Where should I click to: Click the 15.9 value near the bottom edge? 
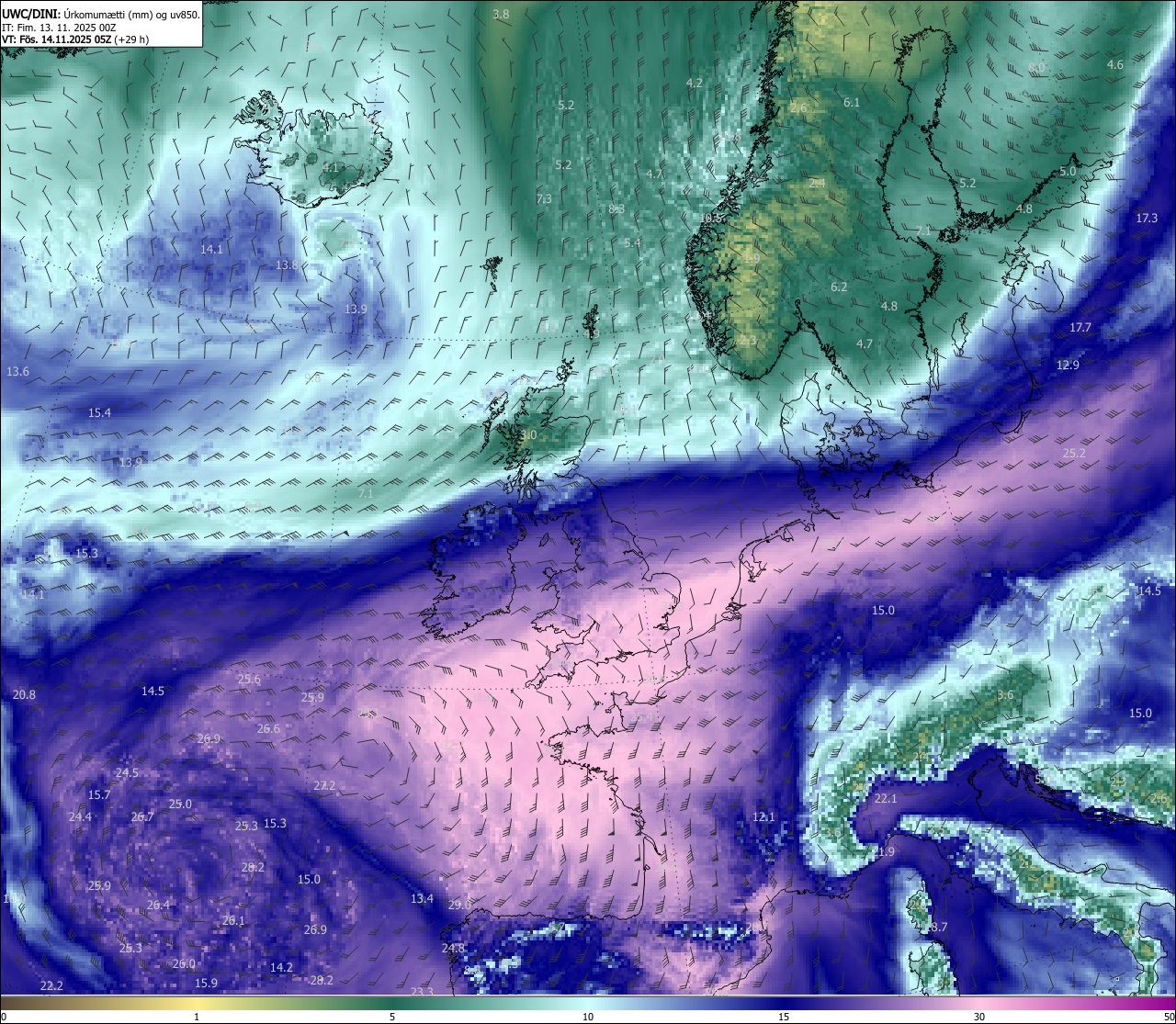coord(206,984)
